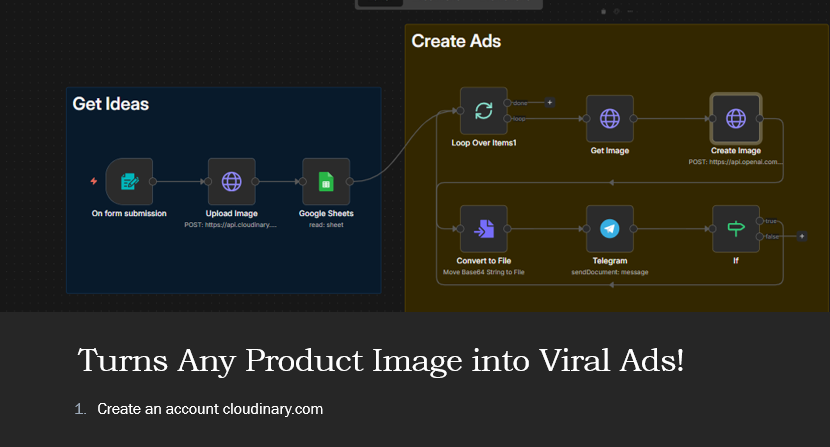Click the 'Create an account cloudinary.com' list item
Screen dimensions: 830x447
tap(210, 409)
